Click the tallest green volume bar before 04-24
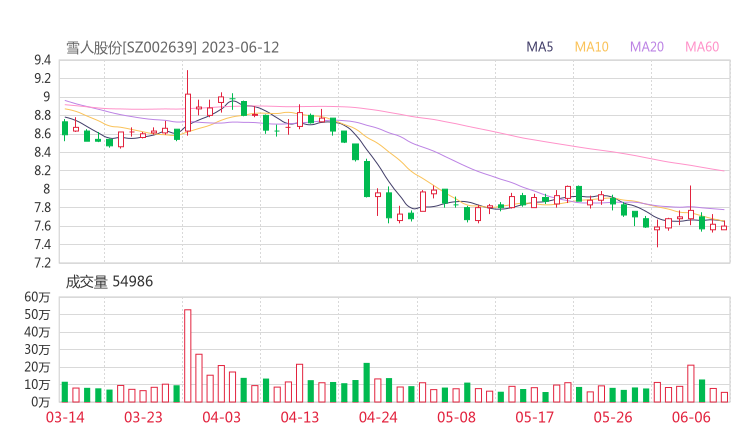740x440 pixels. click(x=367, y=383)
